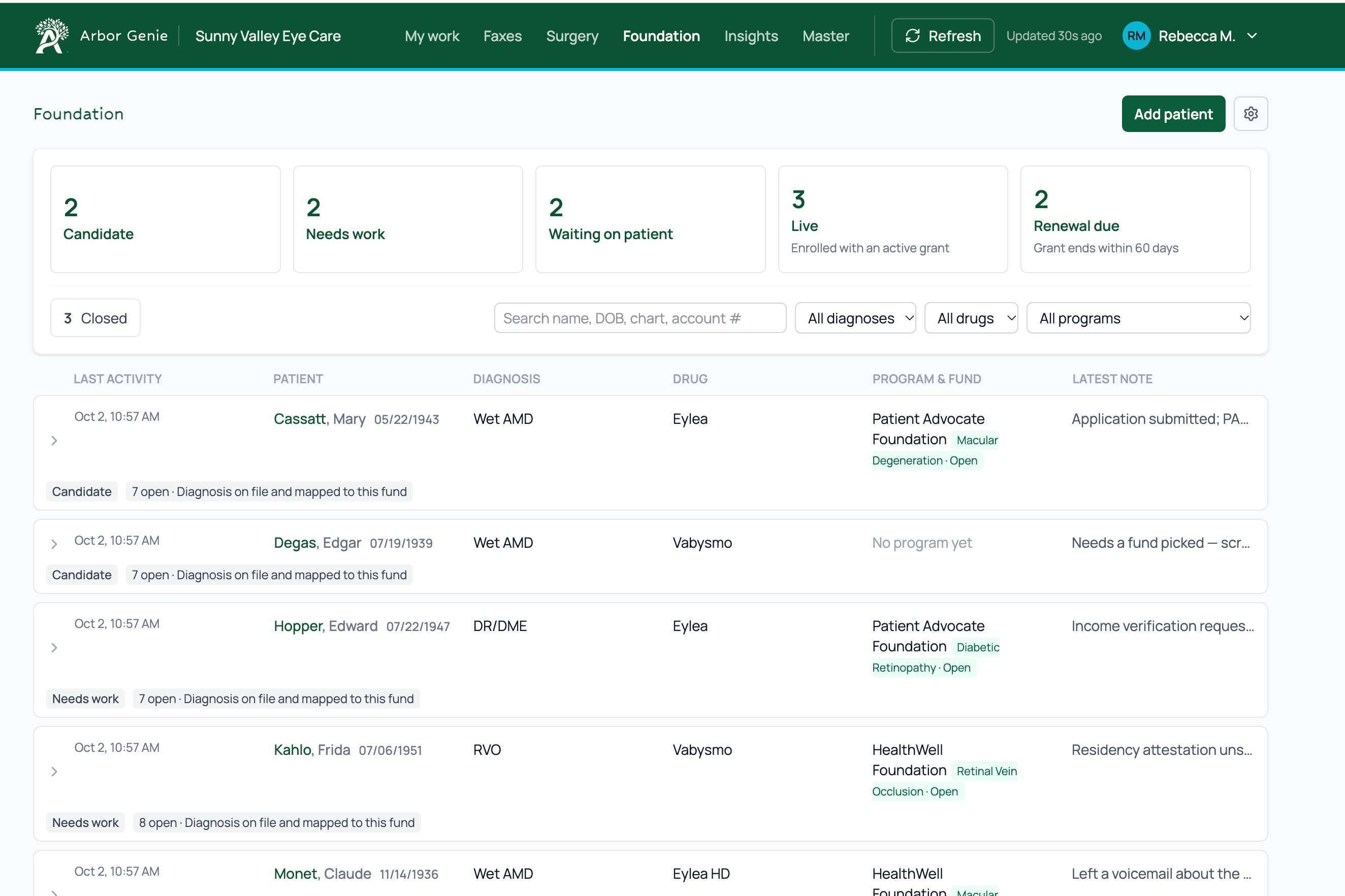Switch to the Faxes tab
Image resolution: width=1345 pixels, height=896 pixels.
pyautogui.click(x=502, y=36)
